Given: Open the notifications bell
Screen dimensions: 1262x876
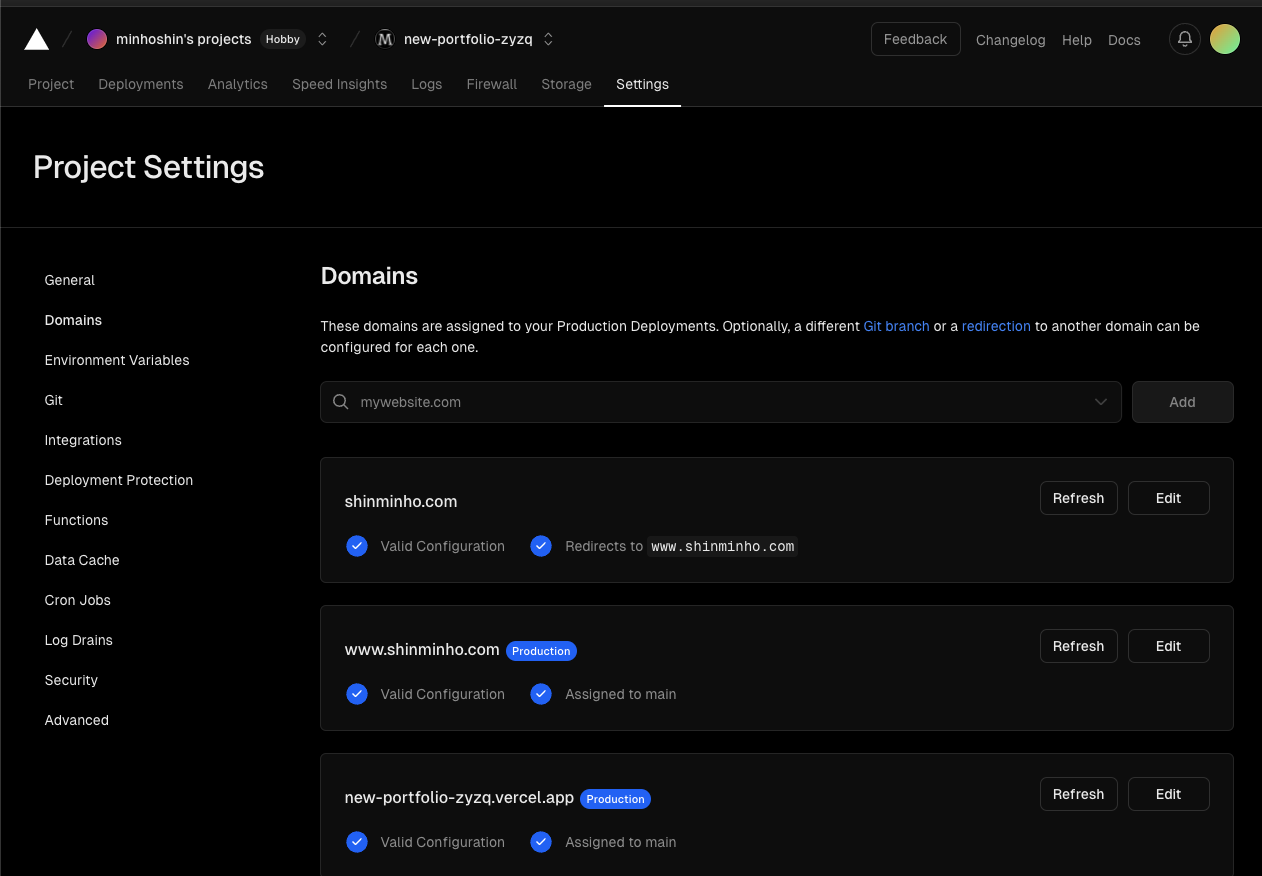Looking at the screenshot, I should coord(1185,39).
